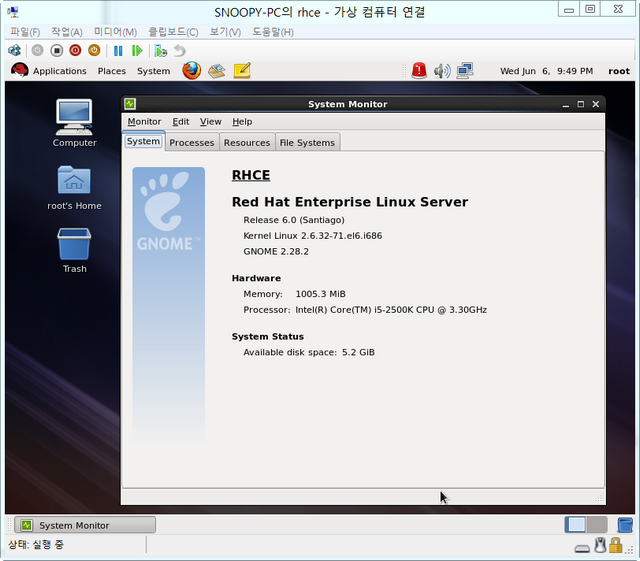Image resolution: width=640 pixels, height=561 pixels.
Task: Click the lock icon in the status bar
Action: pos(616,545)
